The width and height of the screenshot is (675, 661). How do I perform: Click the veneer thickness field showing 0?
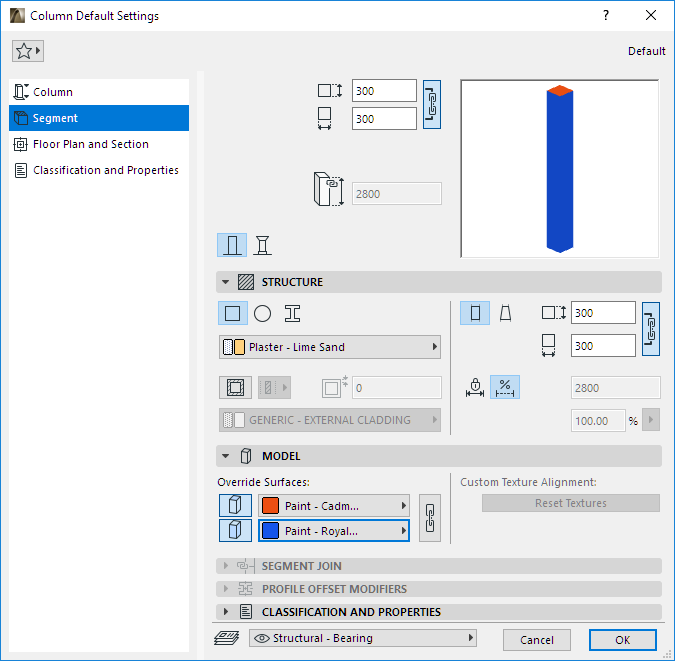point(396,388)
